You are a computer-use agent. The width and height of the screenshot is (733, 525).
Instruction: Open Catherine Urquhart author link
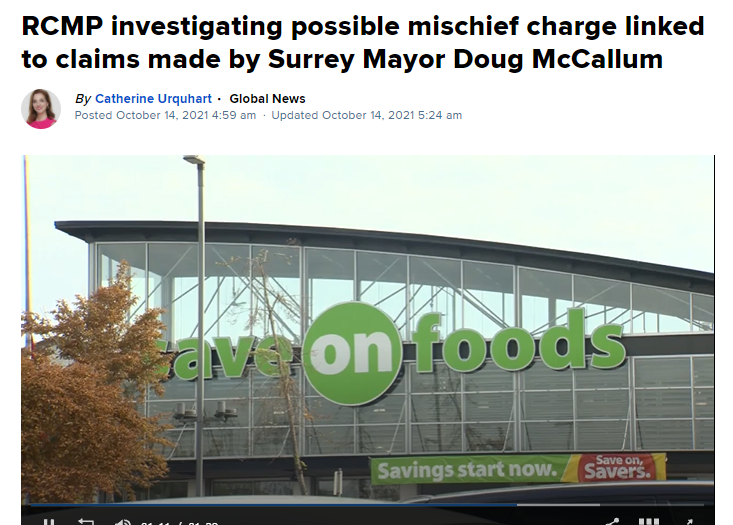153,99
